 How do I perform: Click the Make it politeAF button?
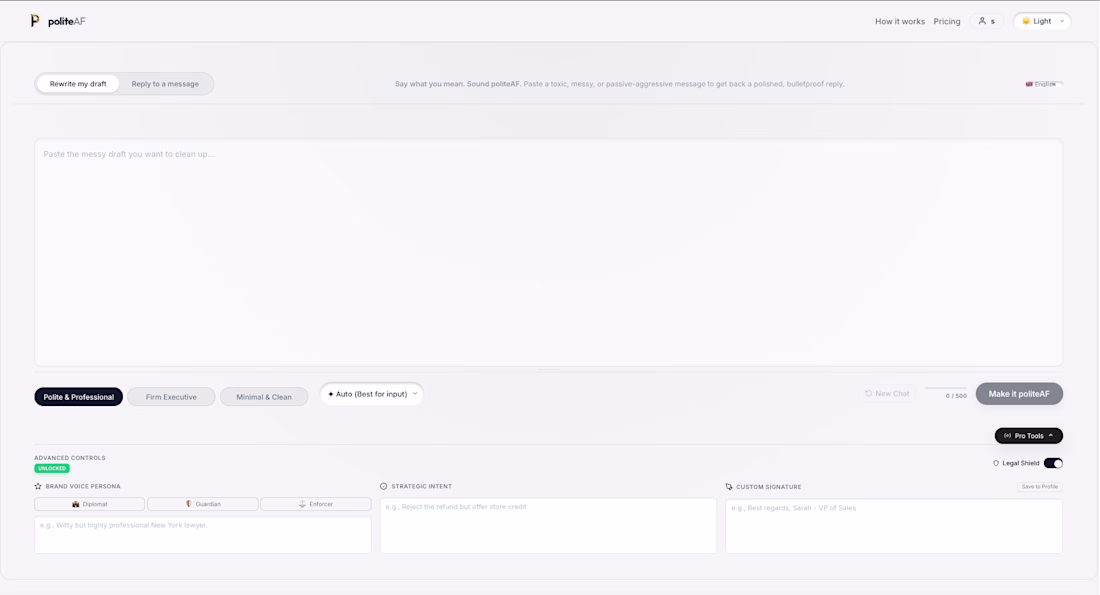pos(1019,394)
